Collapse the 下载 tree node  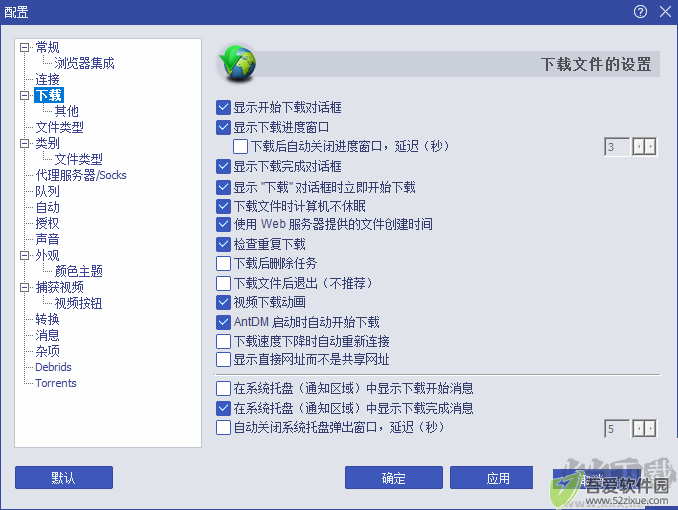pos(25,95)
